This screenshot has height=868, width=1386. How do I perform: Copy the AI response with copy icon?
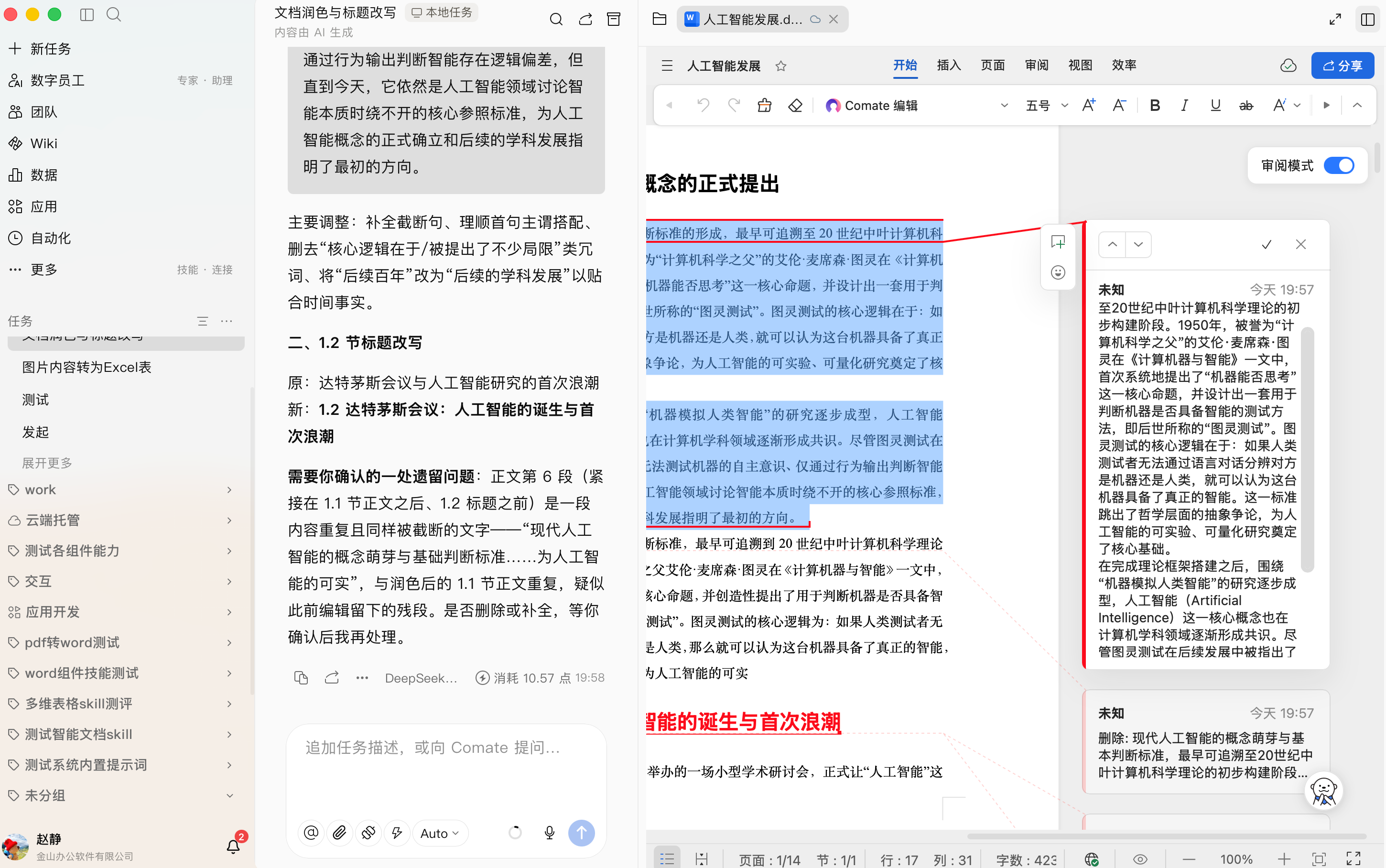click(301, 678)
